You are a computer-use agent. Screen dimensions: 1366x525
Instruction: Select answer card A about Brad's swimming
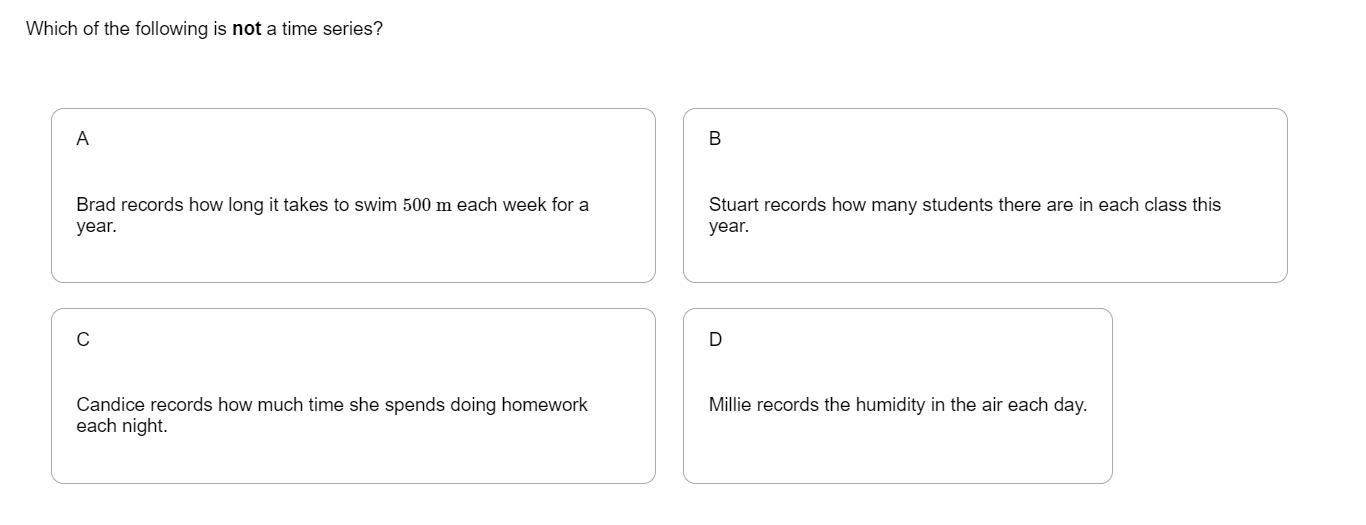pyautogui.click(x=353, y=196)
